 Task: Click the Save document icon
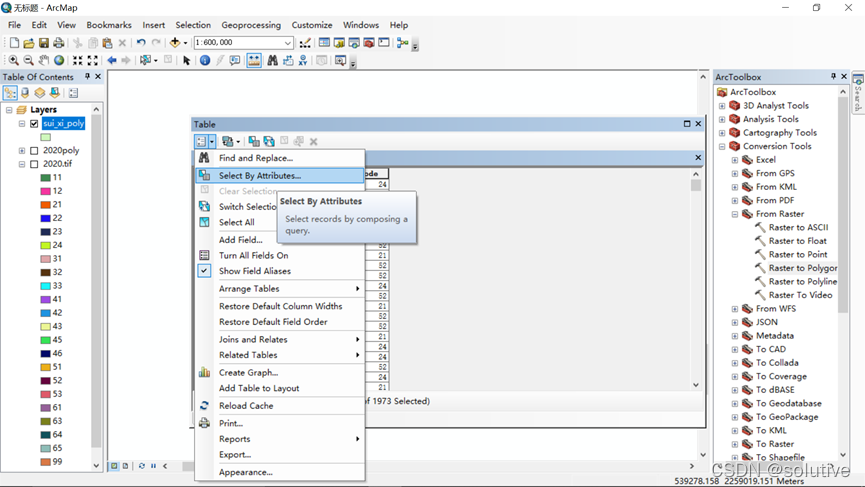coord(44,43)
